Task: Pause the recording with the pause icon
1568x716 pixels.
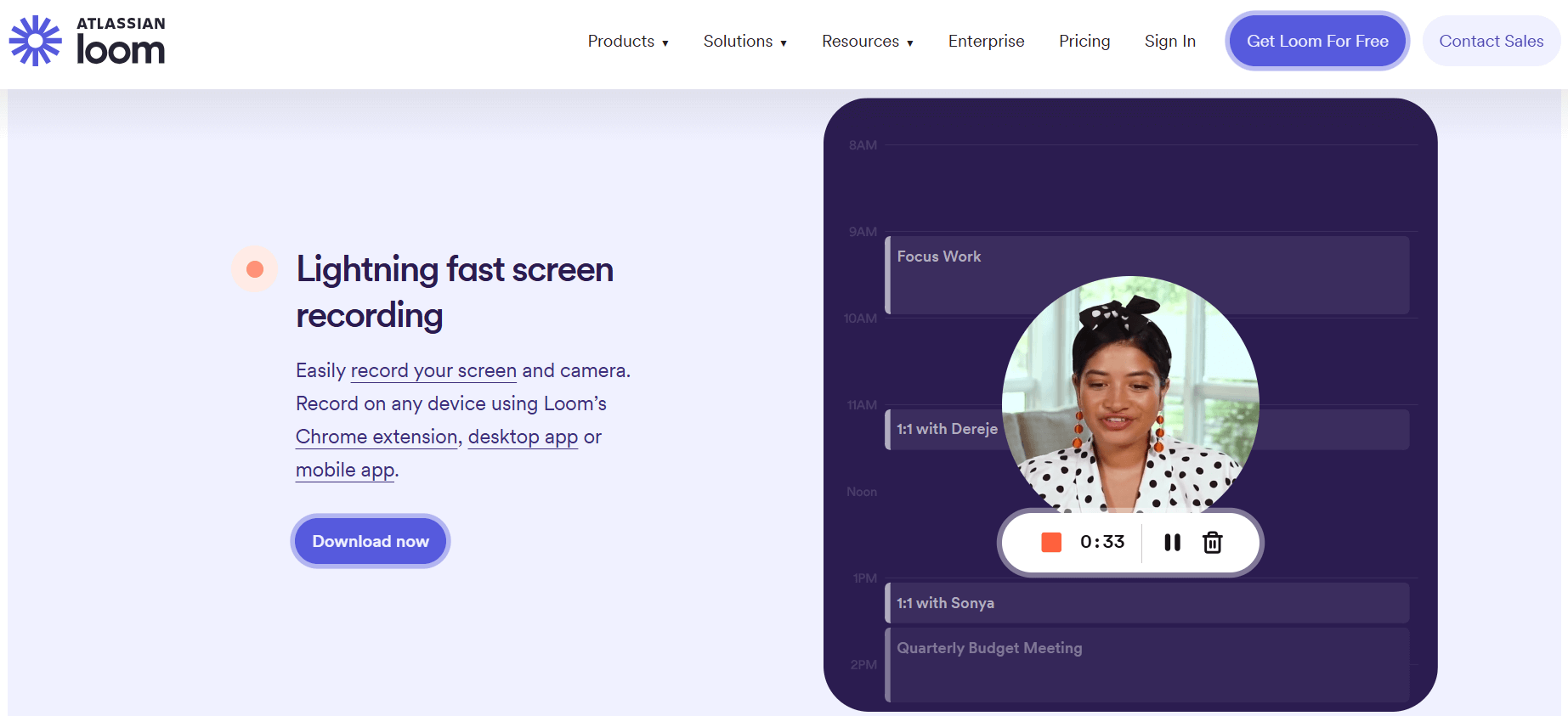Action: 1172,542
